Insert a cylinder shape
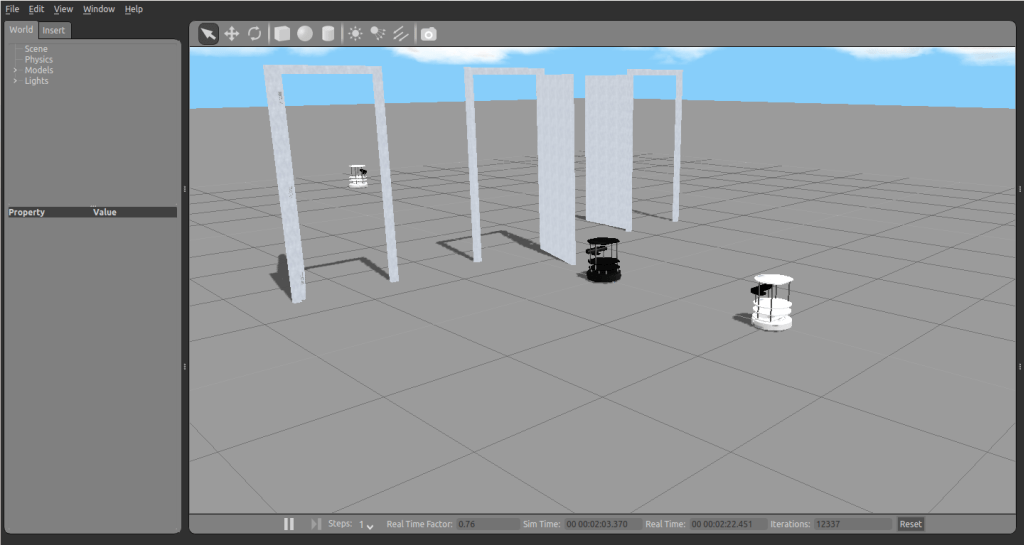1024x545 pixels. pos(327,34)
